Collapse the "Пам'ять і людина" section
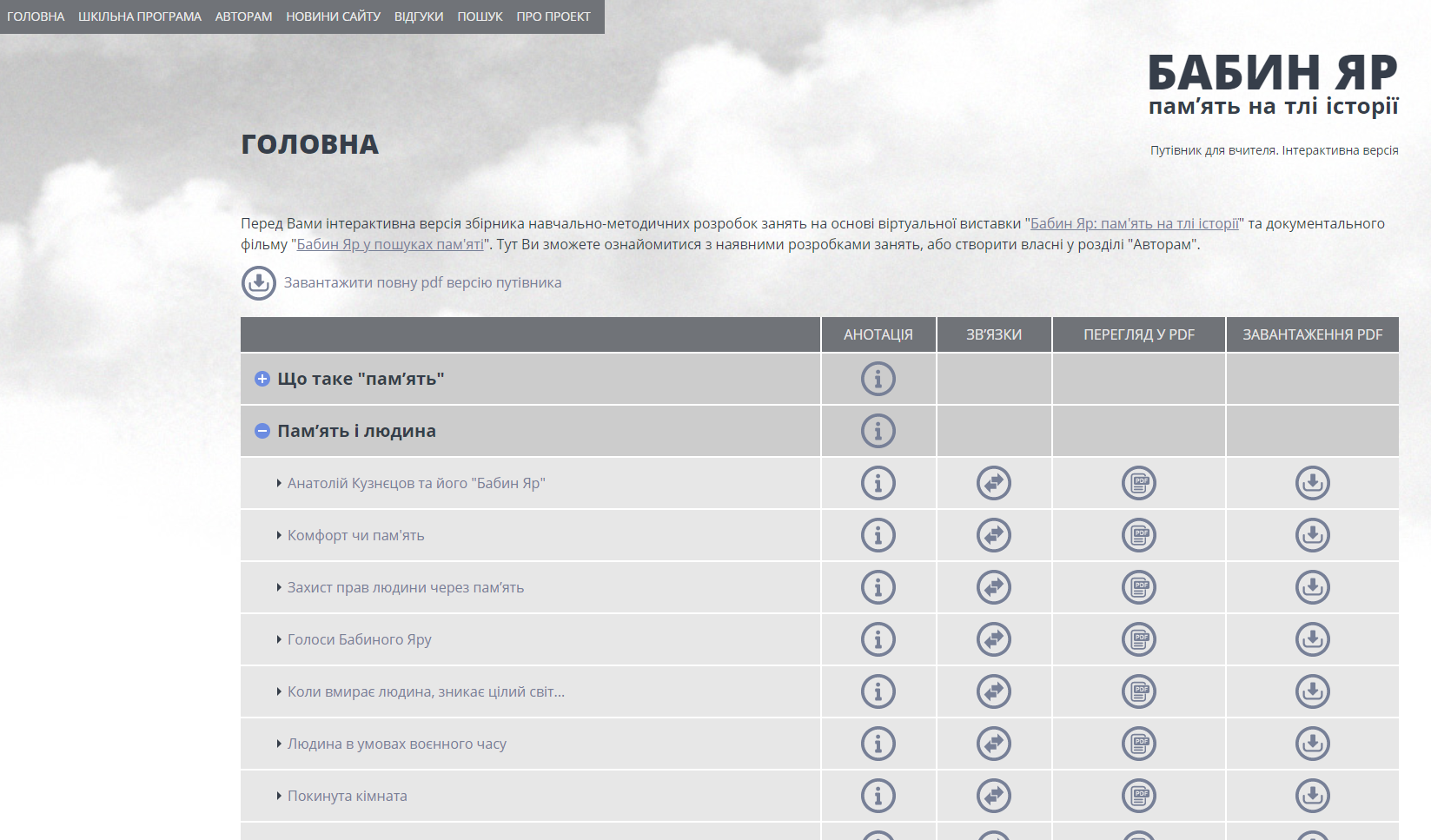The height and width of the screenshot is (840, 1431). [x=262, y=431]
